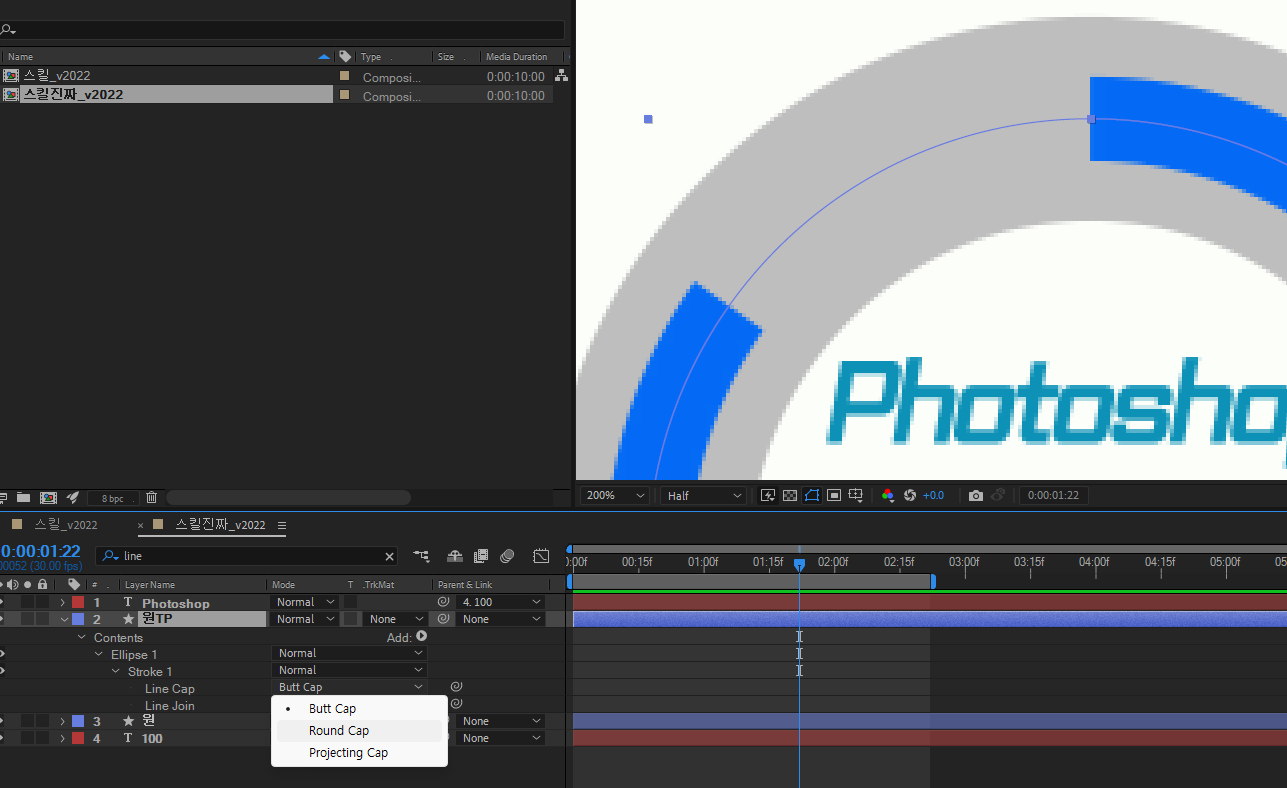Image resolution: width=1287 pixels, height=788 pixels.
Task: Enable Motion Blur for the composition
Action: pyautogui.click(x=507, y=556)
